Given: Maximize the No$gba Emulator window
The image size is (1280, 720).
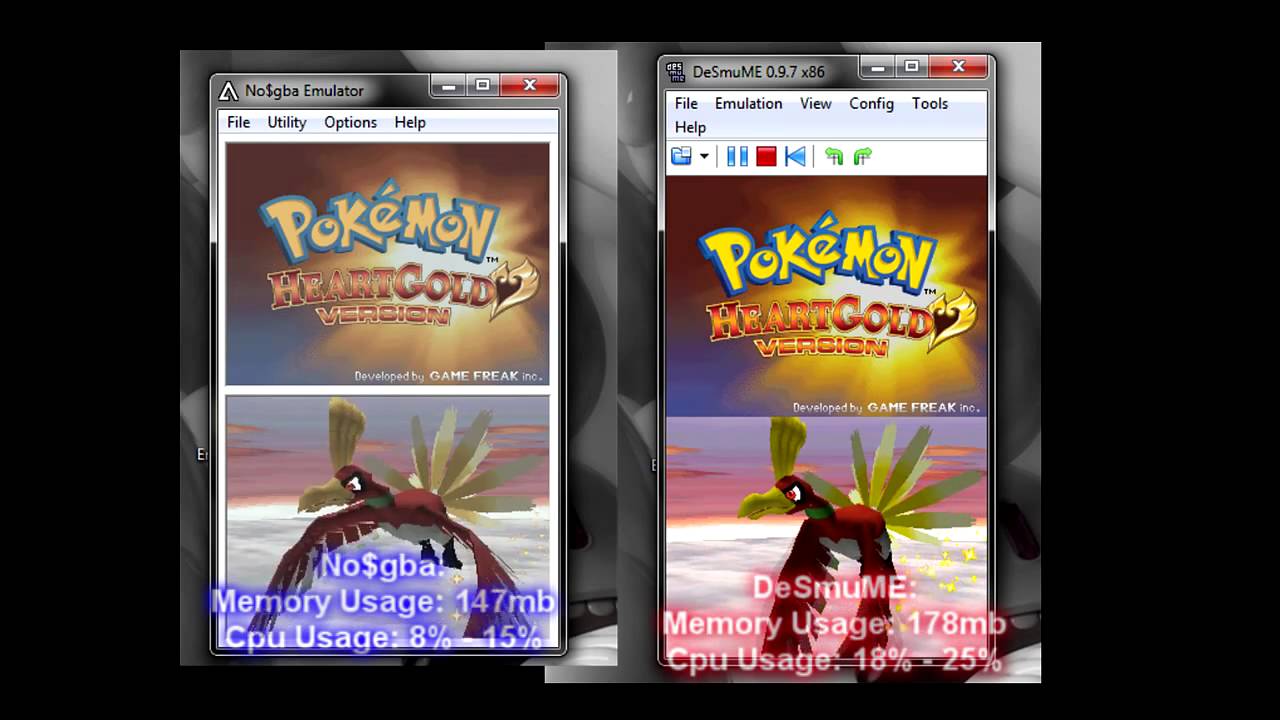Looking at the screenshot, I should 482,86.
